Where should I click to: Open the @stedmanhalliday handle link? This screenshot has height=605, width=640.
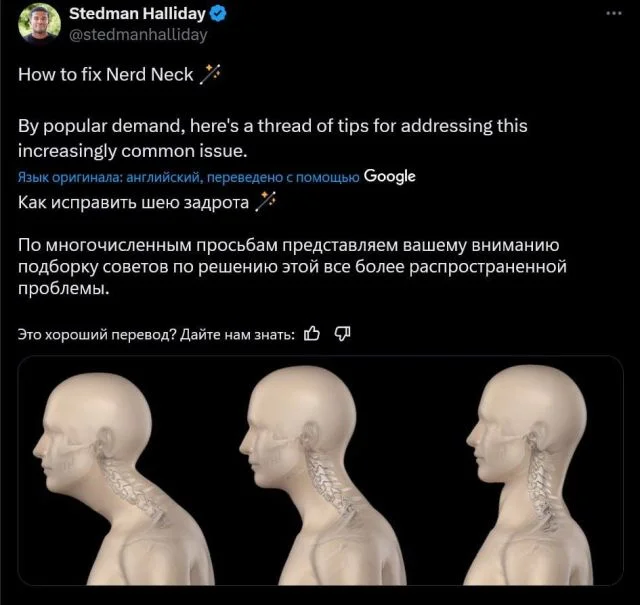point(138,35)
